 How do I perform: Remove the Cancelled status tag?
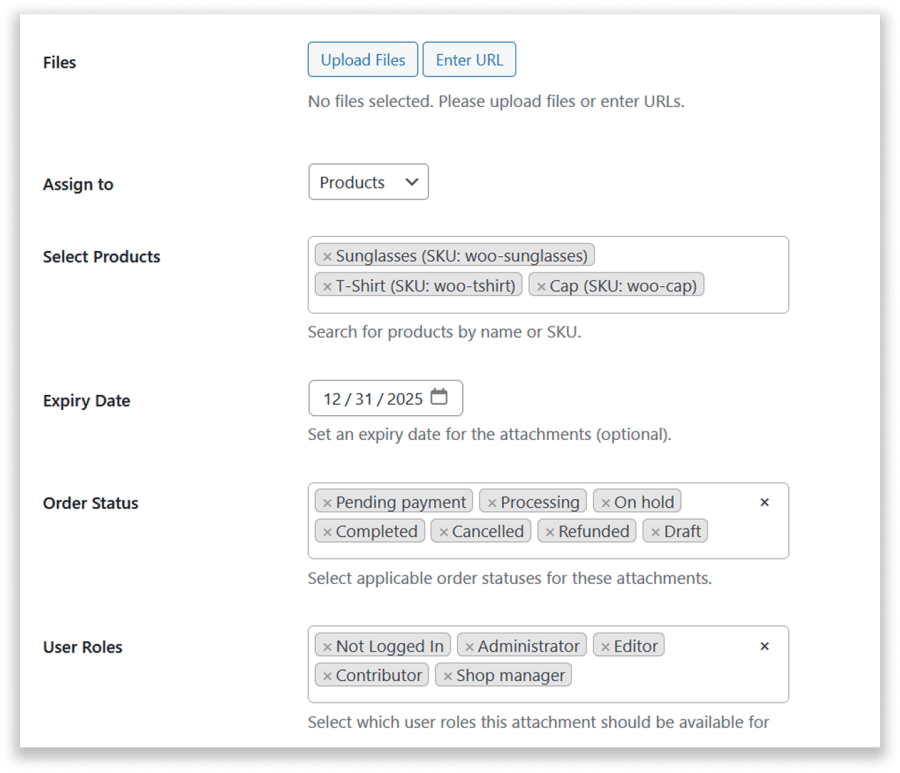(x=443, y=532)
